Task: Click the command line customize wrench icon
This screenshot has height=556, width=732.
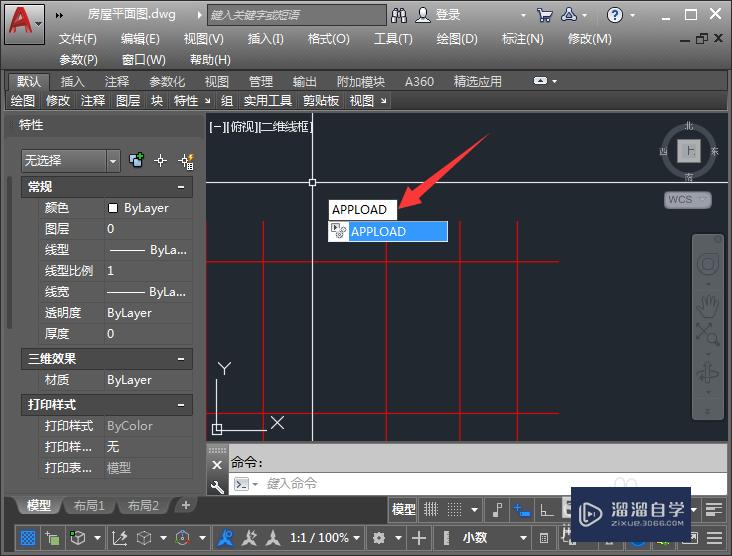Action: tap(217, 487)
